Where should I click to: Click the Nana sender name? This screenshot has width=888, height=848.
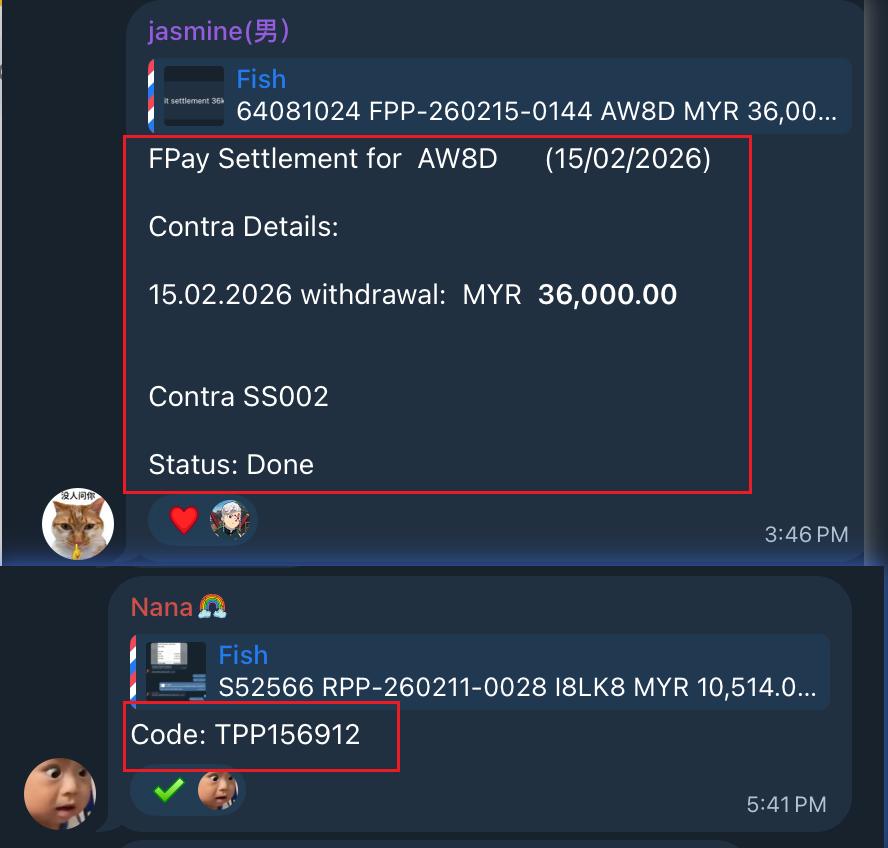click(x=162, y=607)
